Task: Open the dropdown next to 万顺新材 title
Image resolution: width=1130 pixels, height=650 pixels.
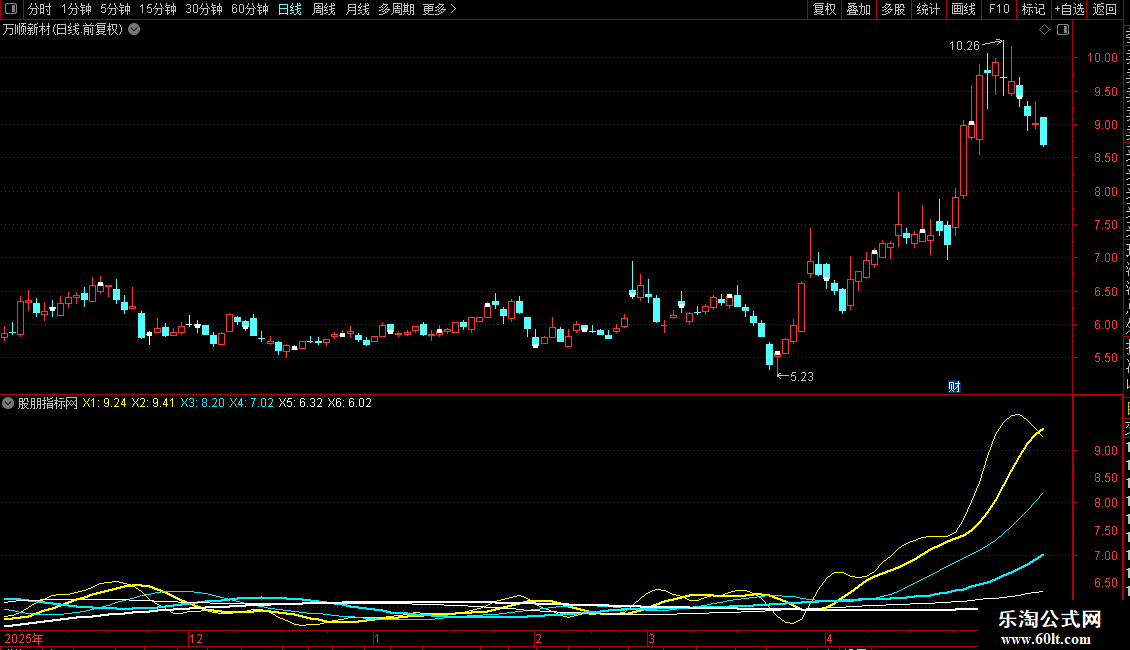Action: 134,30
